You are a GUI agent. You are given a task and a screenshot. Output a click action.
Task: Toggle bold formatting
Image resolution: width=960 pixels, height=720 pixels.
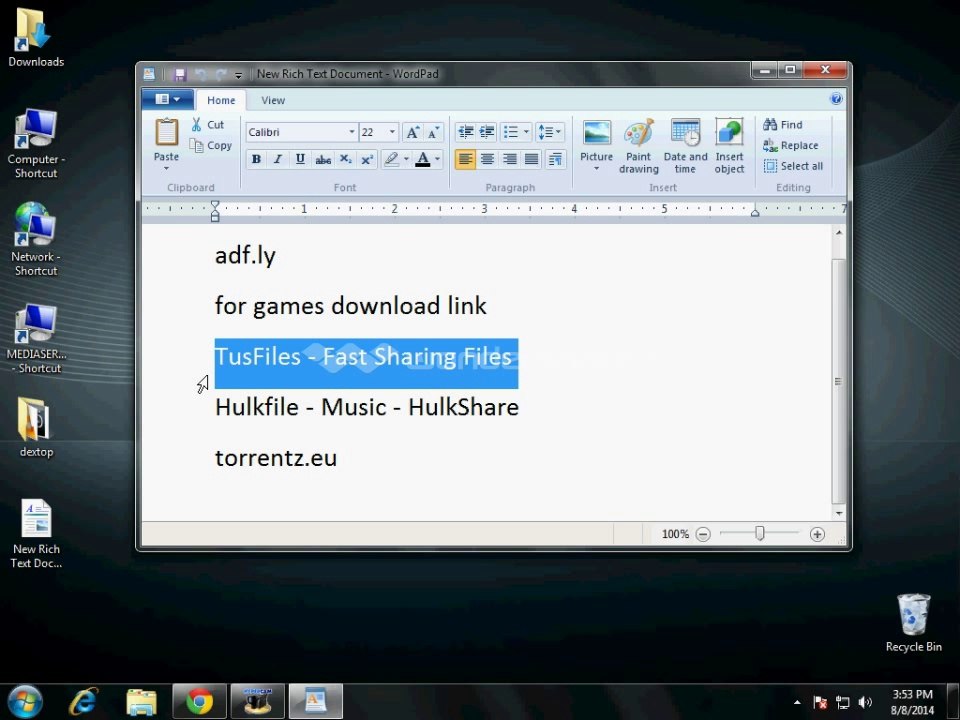(257, 159)
